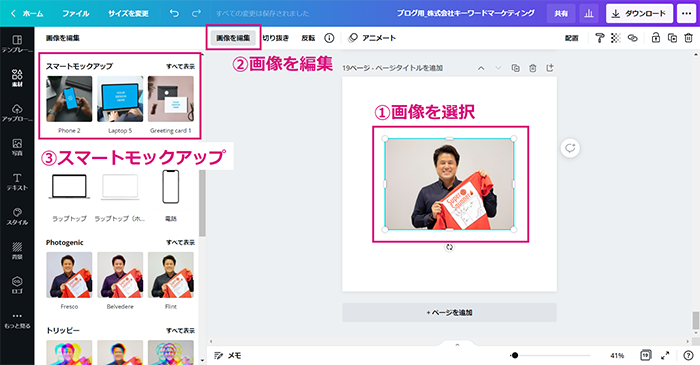Go back to ホーム home
The height and width of the screenshot is (365, 700).
tap(27, 13)
